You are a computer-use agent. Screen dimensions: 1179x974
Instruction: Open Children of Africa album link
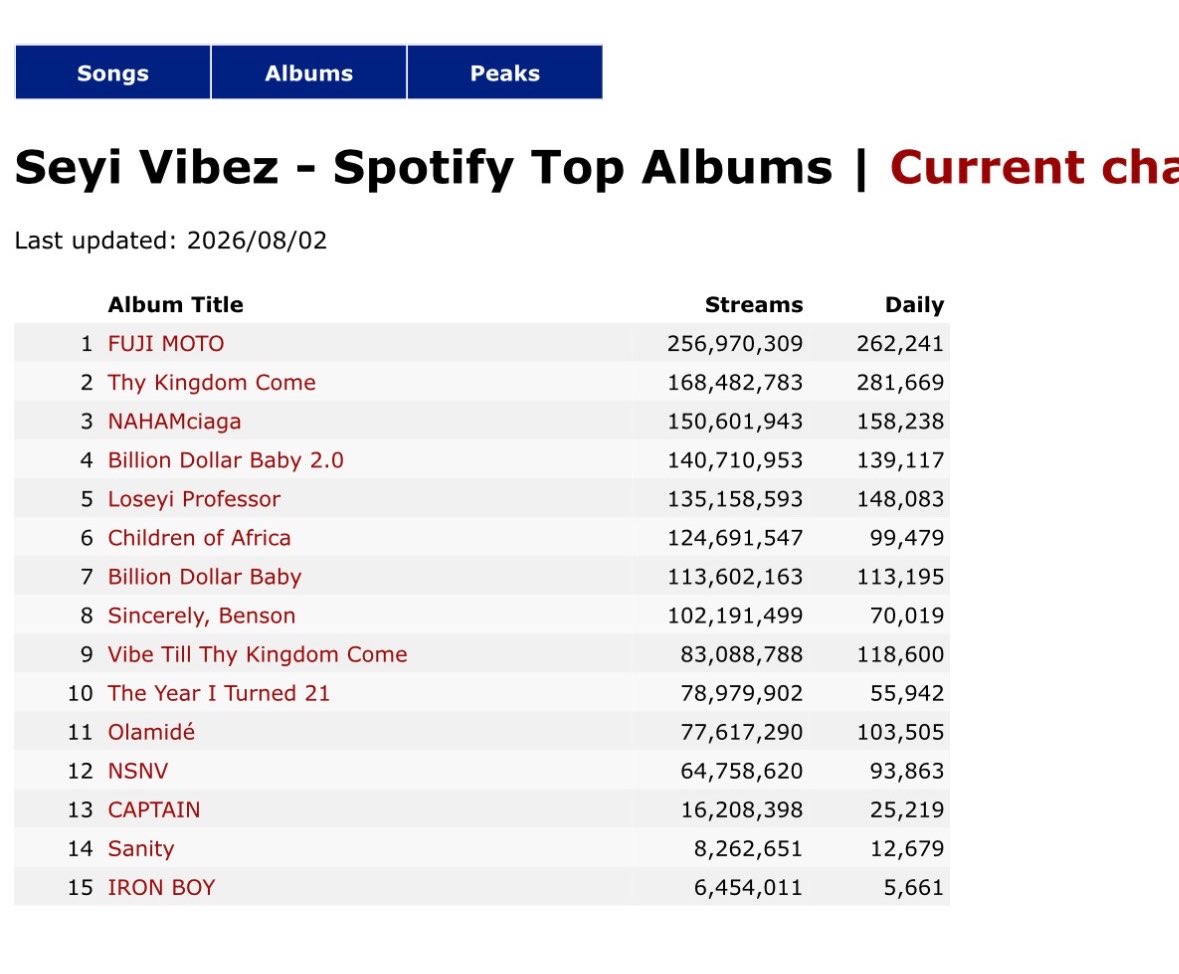(x=199, y=538)
